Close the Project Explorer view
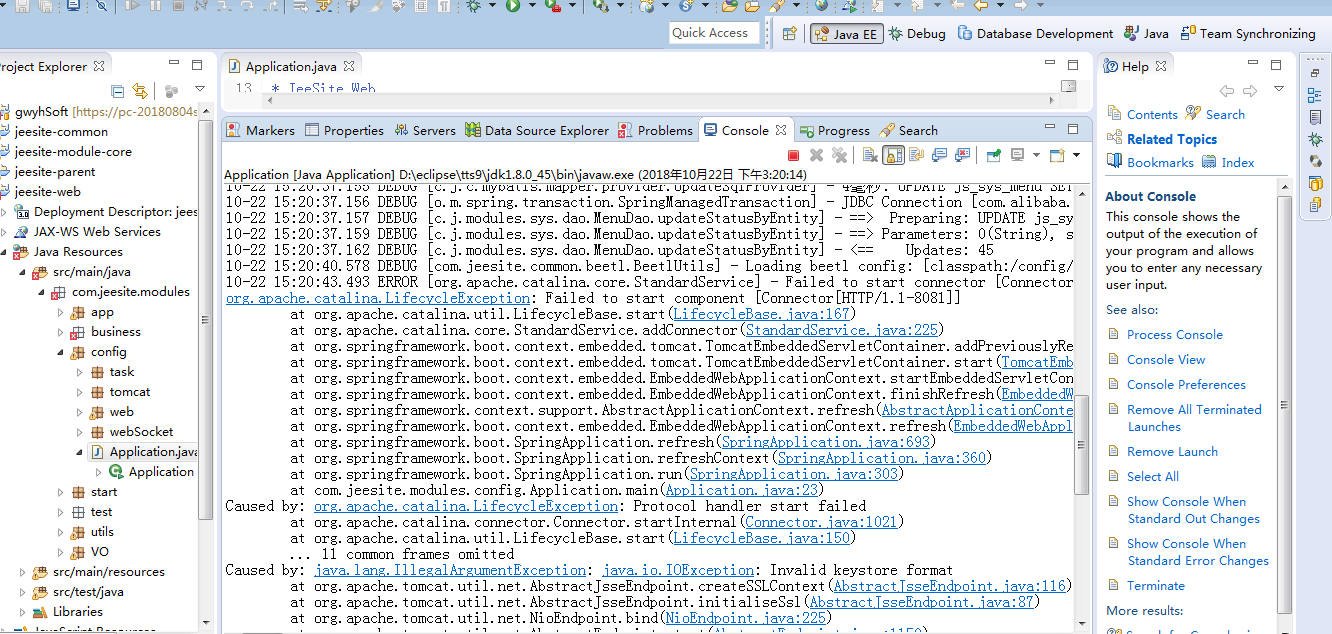The width and height of the screenshot is (1332, 634). tap(99, 67)
